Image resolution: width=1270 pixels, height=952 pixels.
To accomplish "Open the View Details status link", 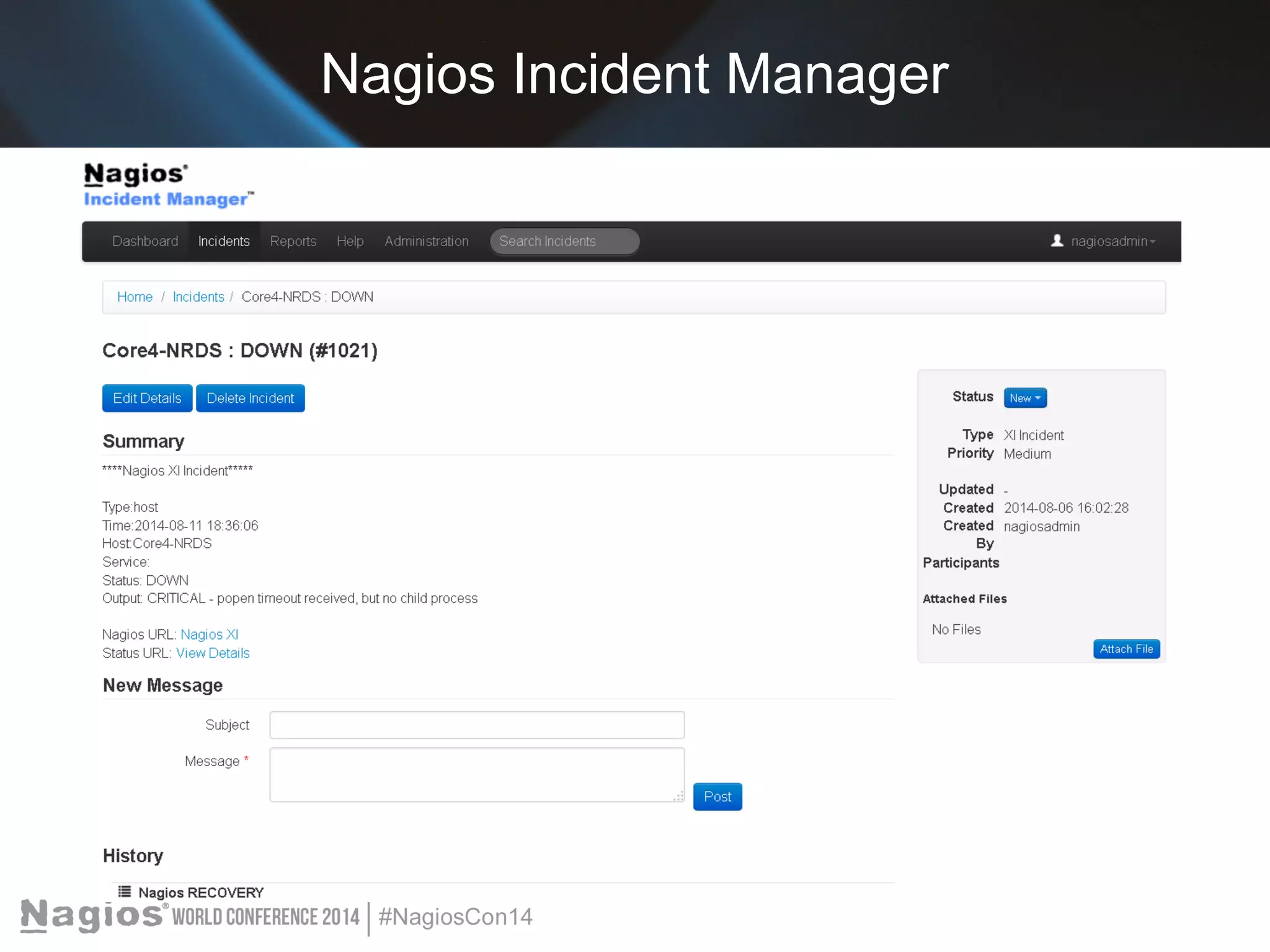I will click(x=213, y=653).
